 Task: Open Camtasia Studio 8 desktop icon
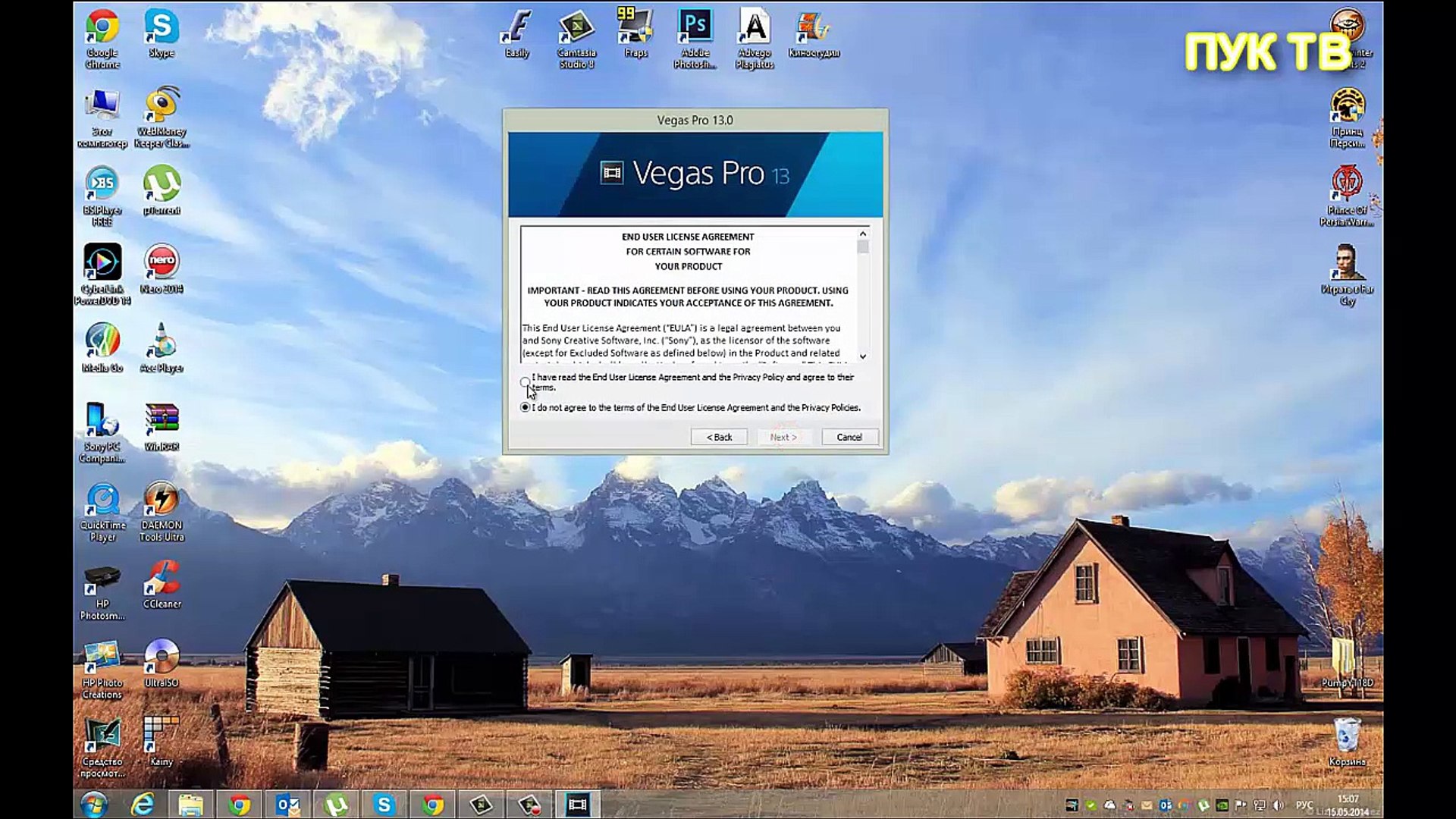click(576, 38)
